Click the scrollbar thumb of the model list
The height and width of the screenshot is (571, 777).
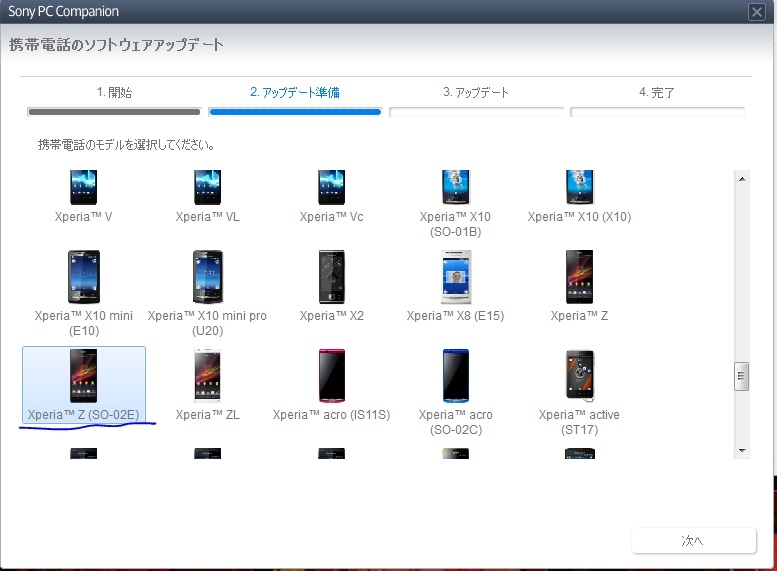pos(741,377)
